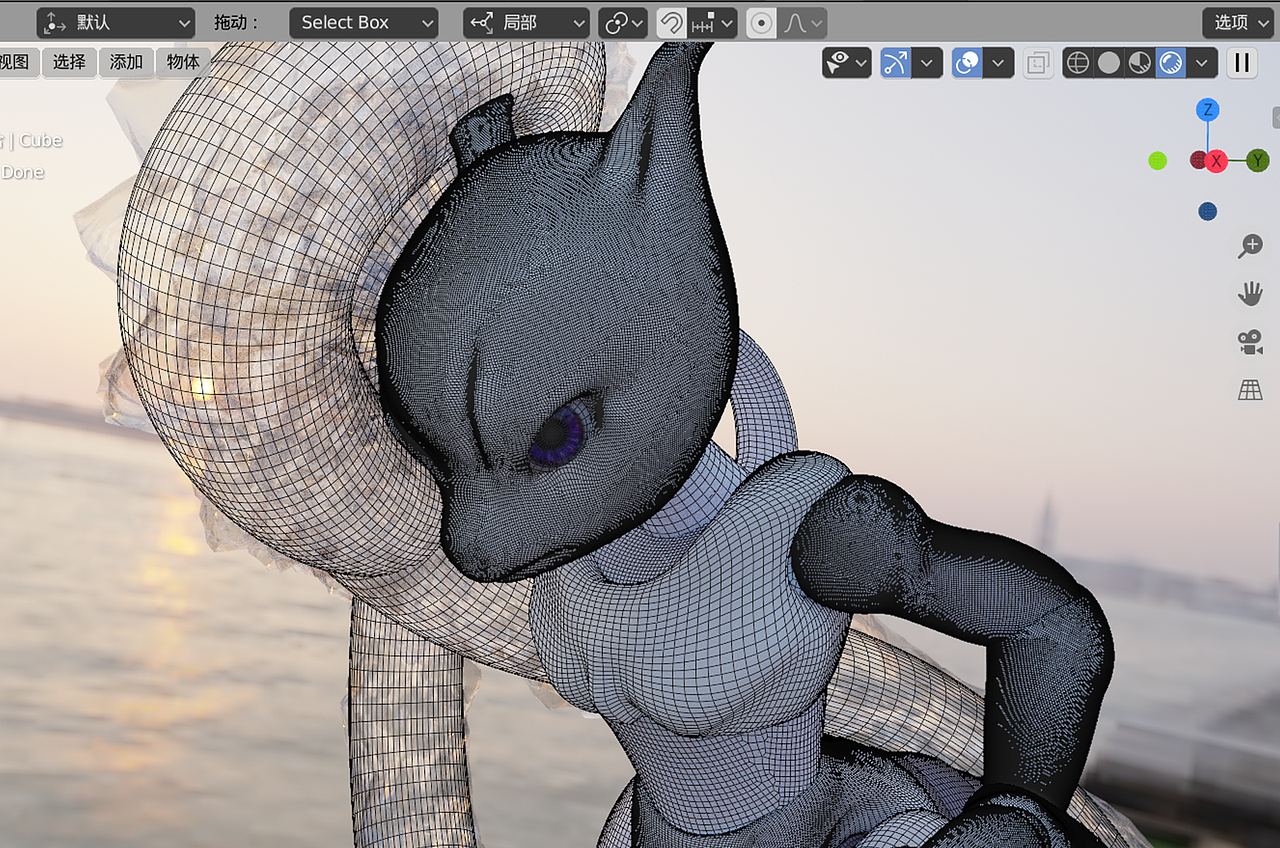Viewport: 1280px width, 848px height.
Task: Toggle proportional editing
Action: (761, 22)
